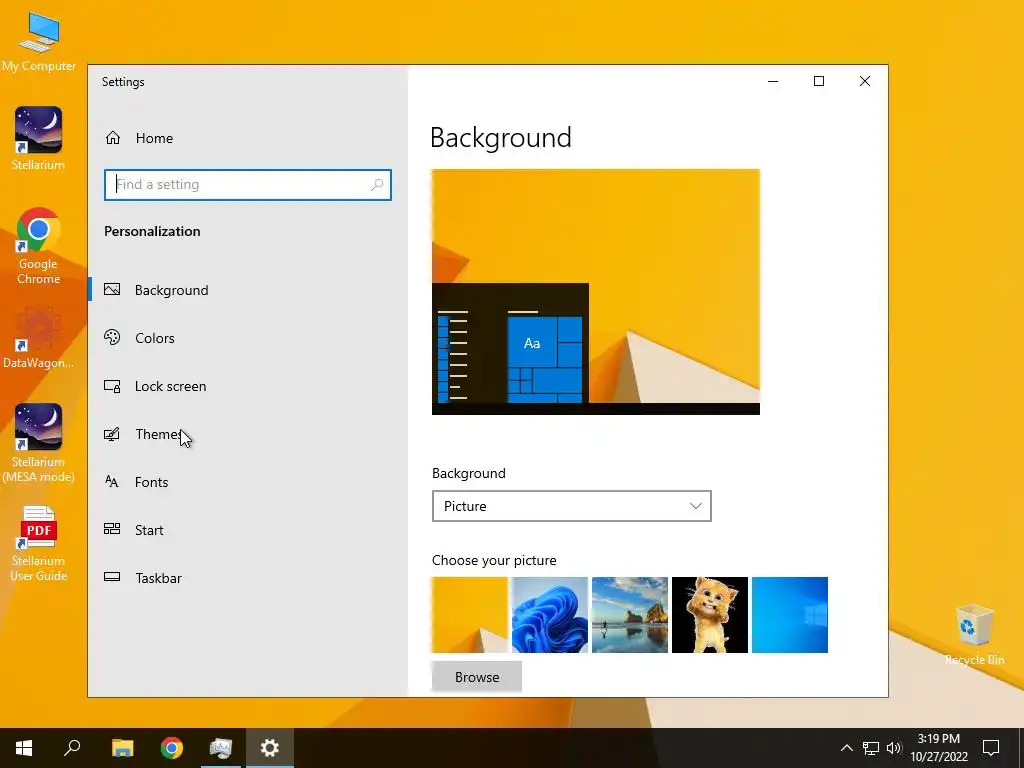Select the Recycle Bin desktop icon
Image resolution: width=1024 pixels, height=768 pixels.
point(974,635)
